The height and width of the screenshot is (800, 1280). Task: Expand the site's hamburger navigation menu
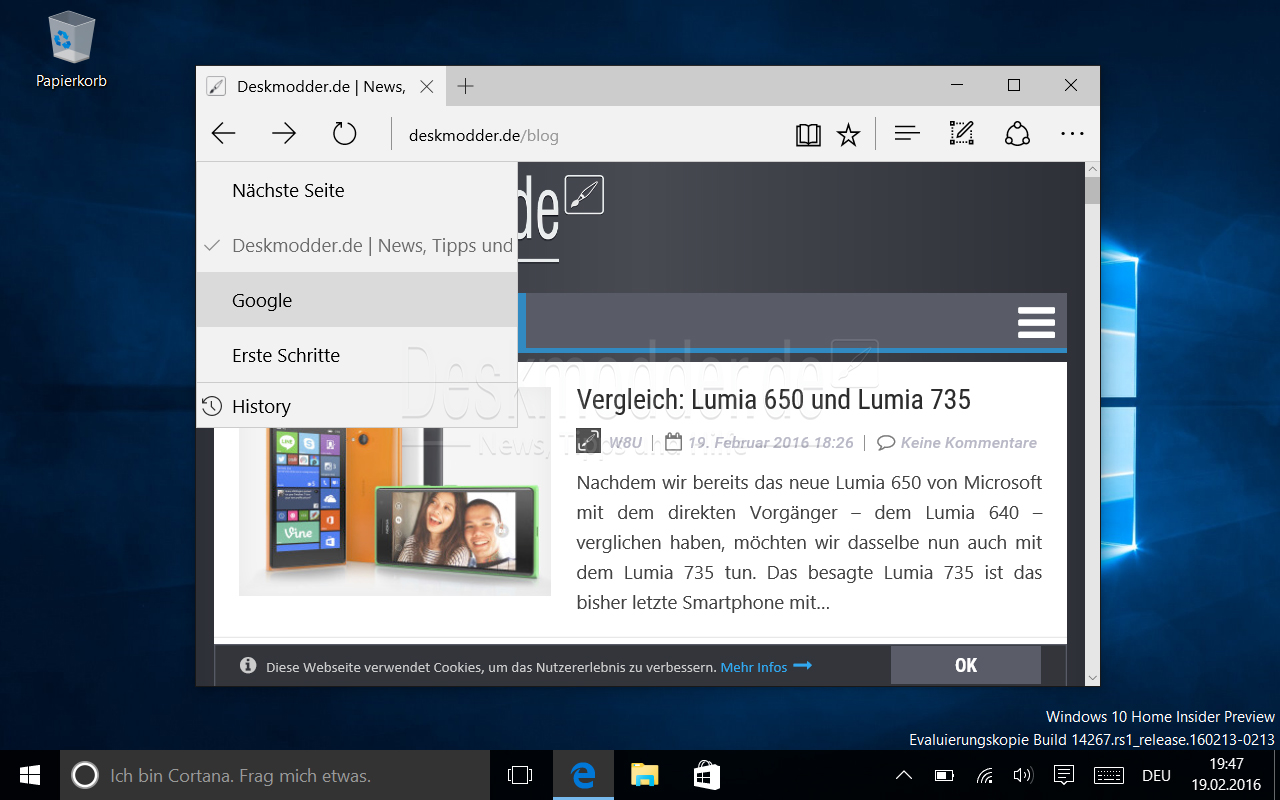1036,323
